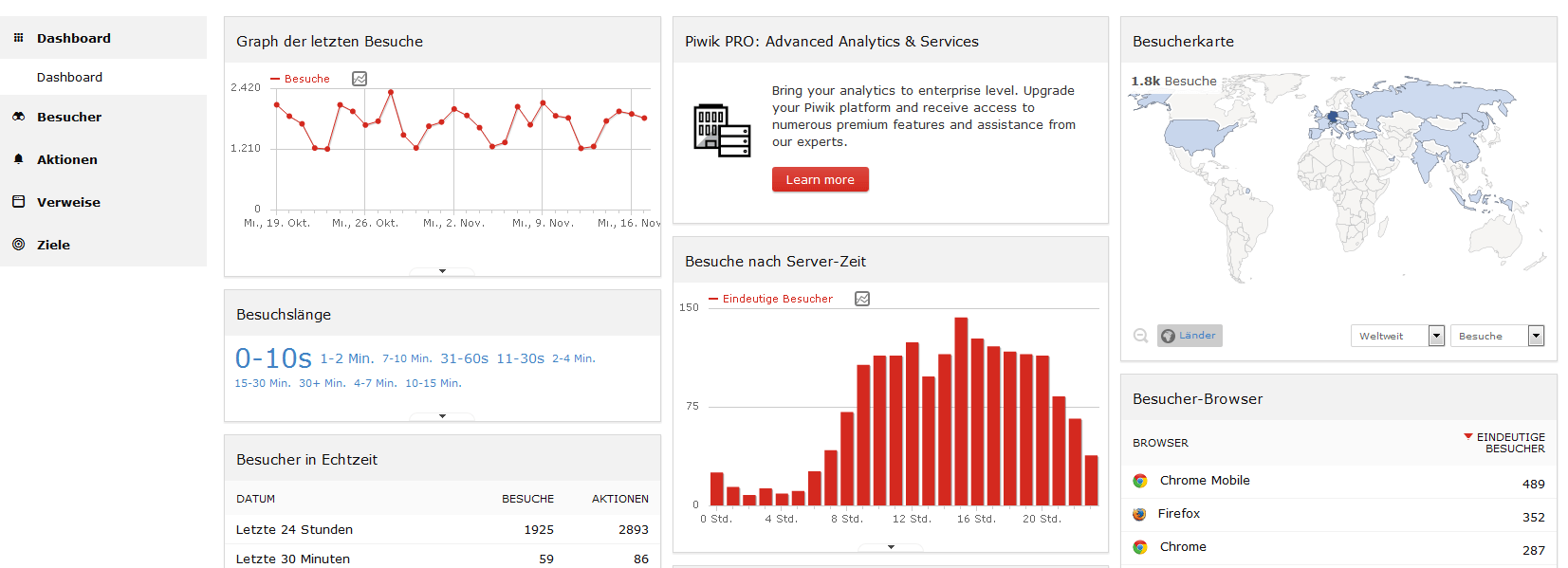Click the 30+ Min. tag
1568x568 pixels.
click(323, 383)
